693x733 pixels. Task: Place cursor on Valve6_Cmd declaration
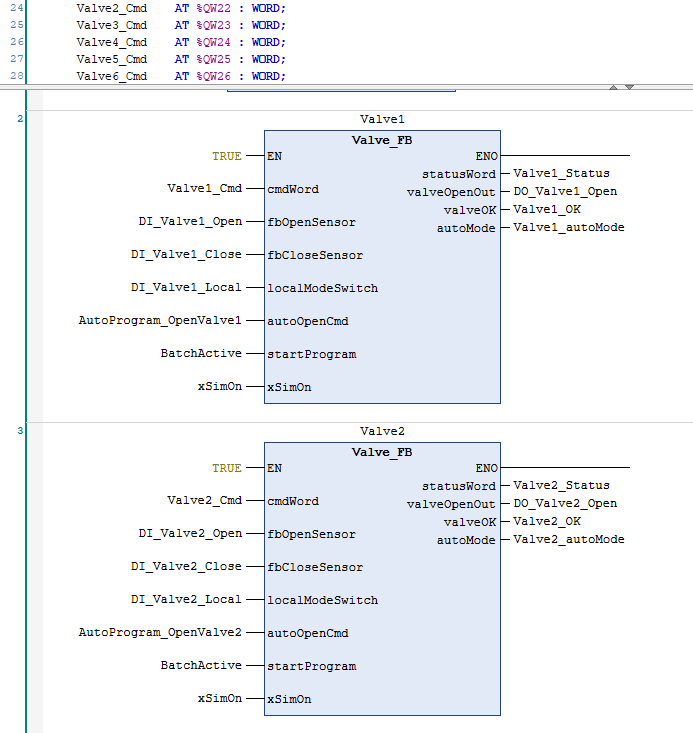tap(112, 76)
